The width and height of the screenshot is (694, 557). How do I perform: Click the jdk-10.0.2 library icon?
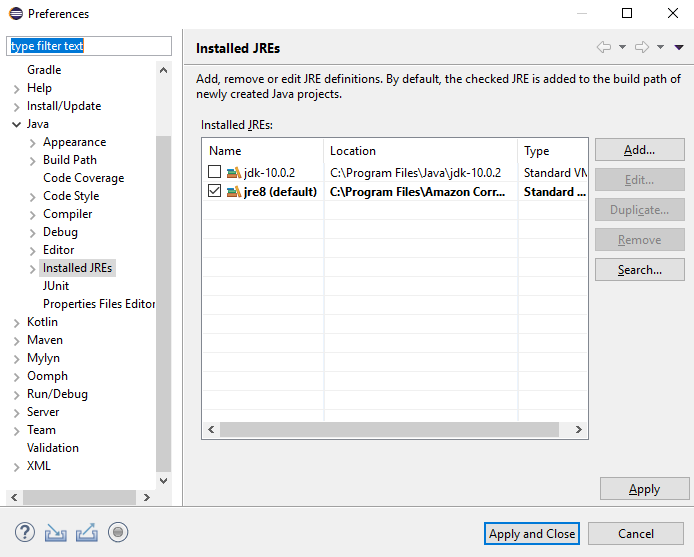coord(234,173)
